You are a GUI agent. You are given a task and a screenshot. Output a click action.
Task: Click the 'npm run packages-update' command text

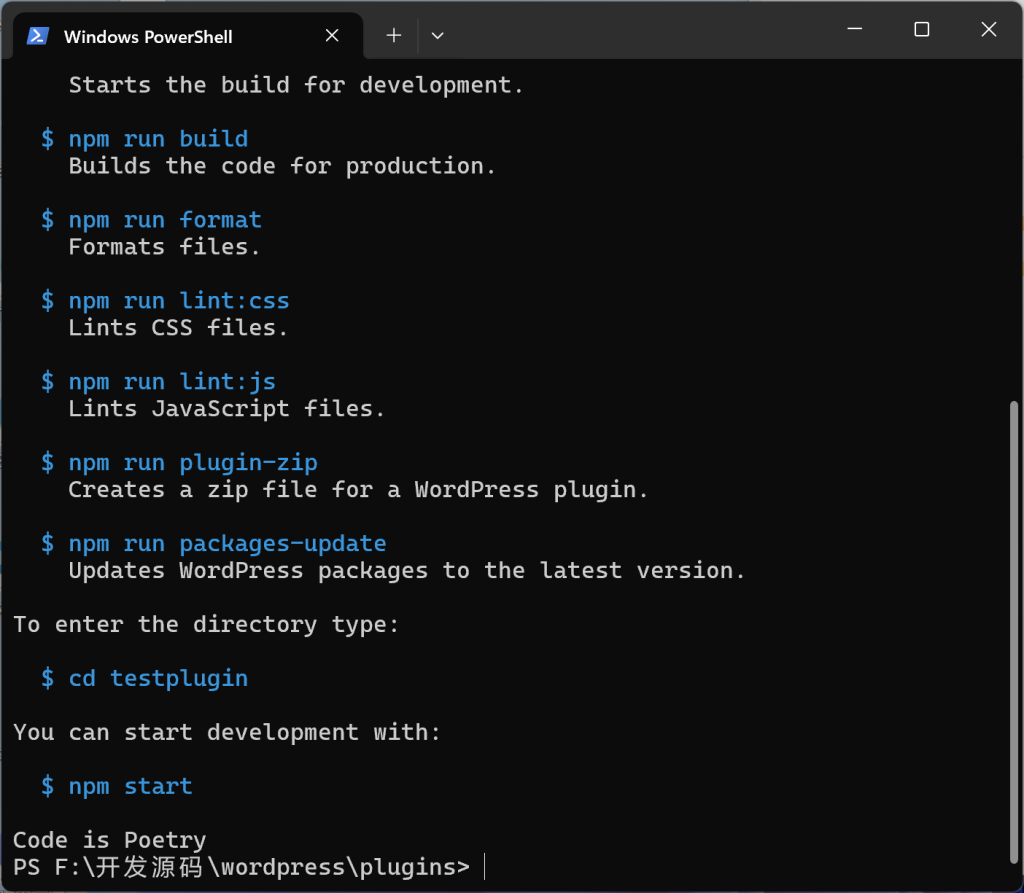(228, 544)
